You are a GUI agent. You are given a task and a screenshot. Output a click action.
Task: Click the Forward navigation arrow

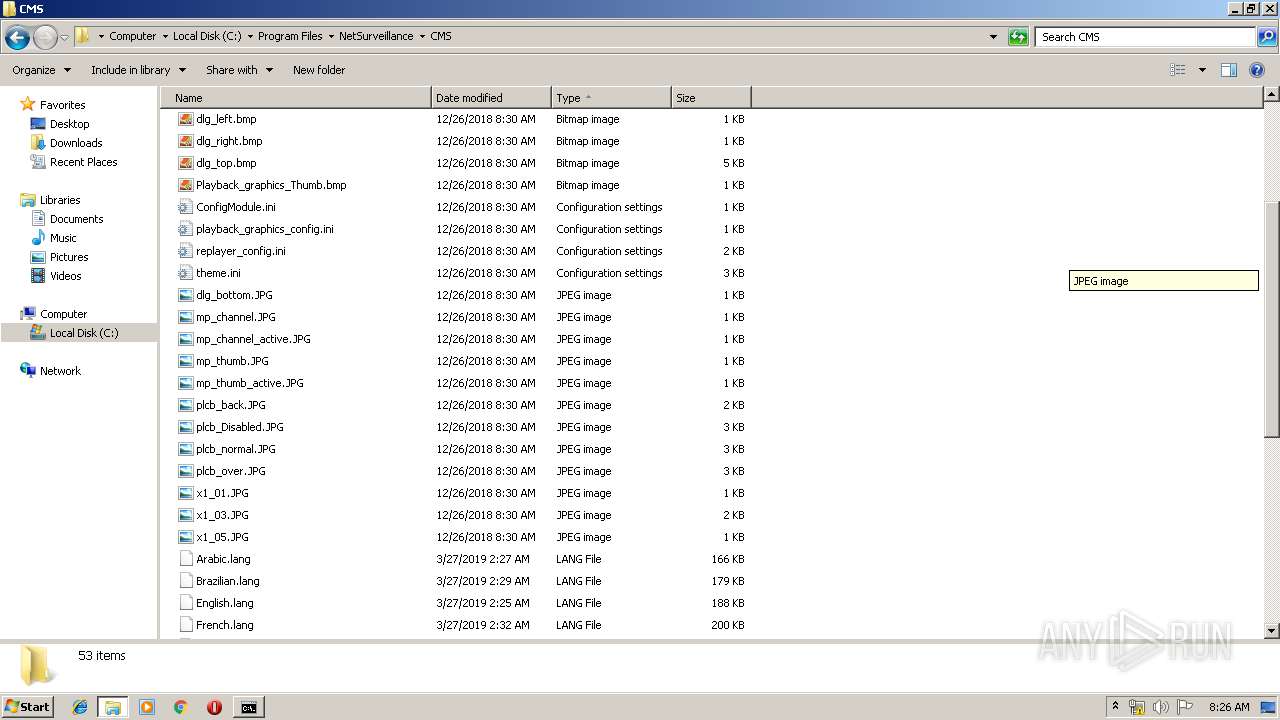[x=45, y=37]
